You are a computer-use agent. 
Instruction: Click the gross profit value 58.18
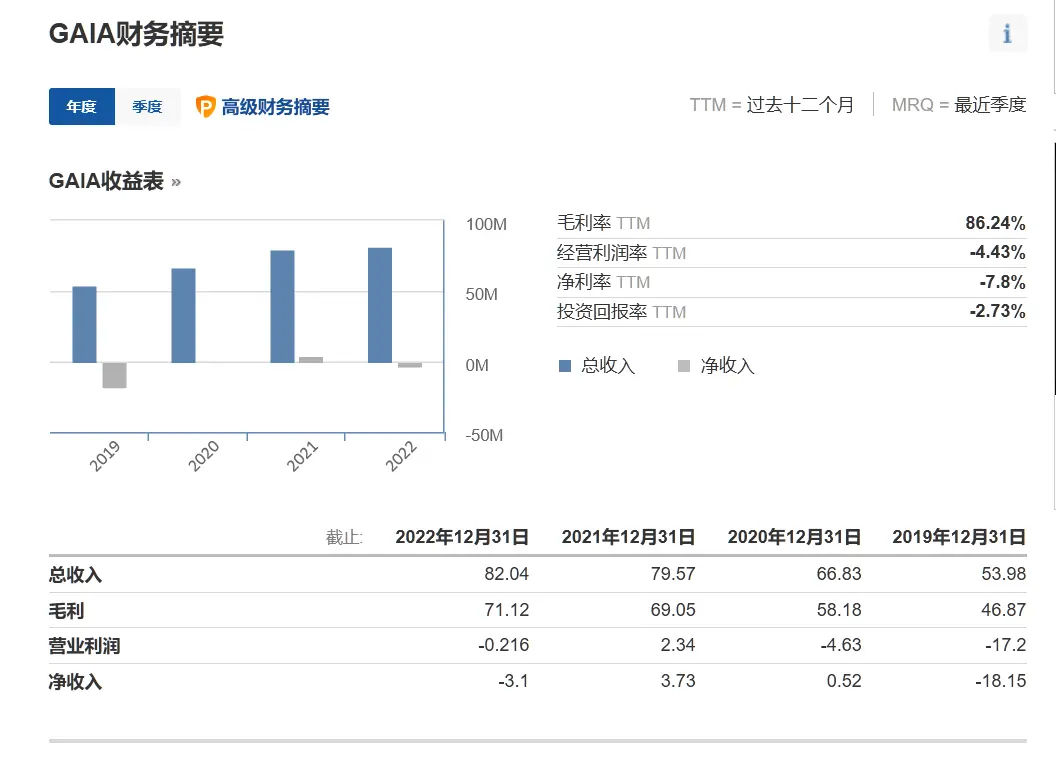click(839, 609)
